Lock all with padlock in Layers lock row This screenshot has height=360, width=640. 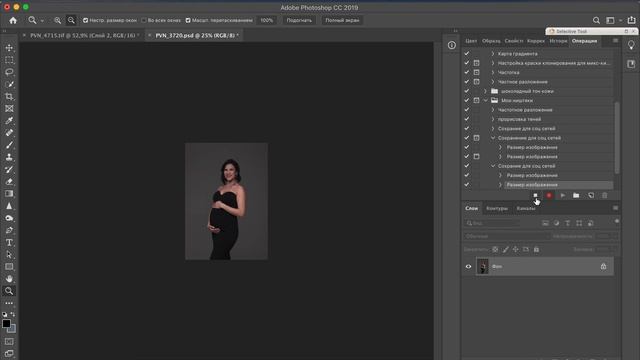pyautogui.click(x=536, y=249)
